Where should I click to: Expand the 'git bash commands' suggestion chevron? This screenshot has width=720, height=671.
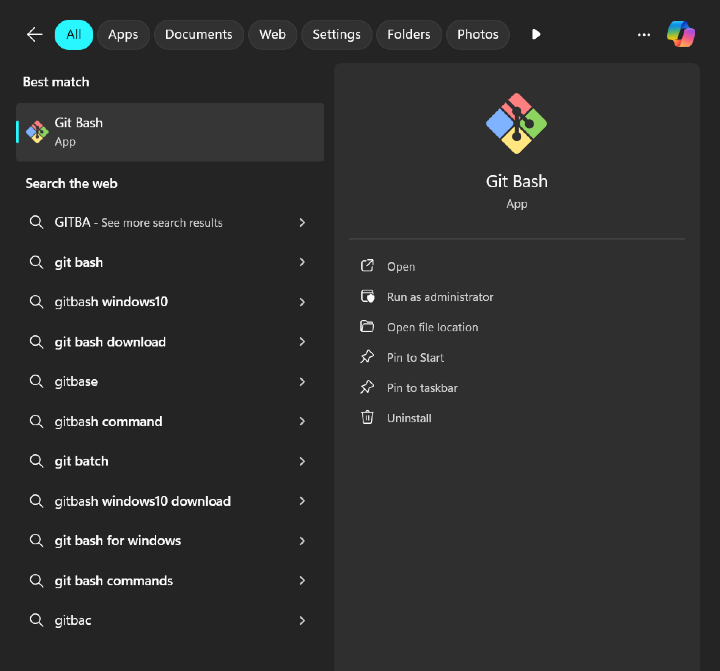pyautogui.click(x=302, y=581)
